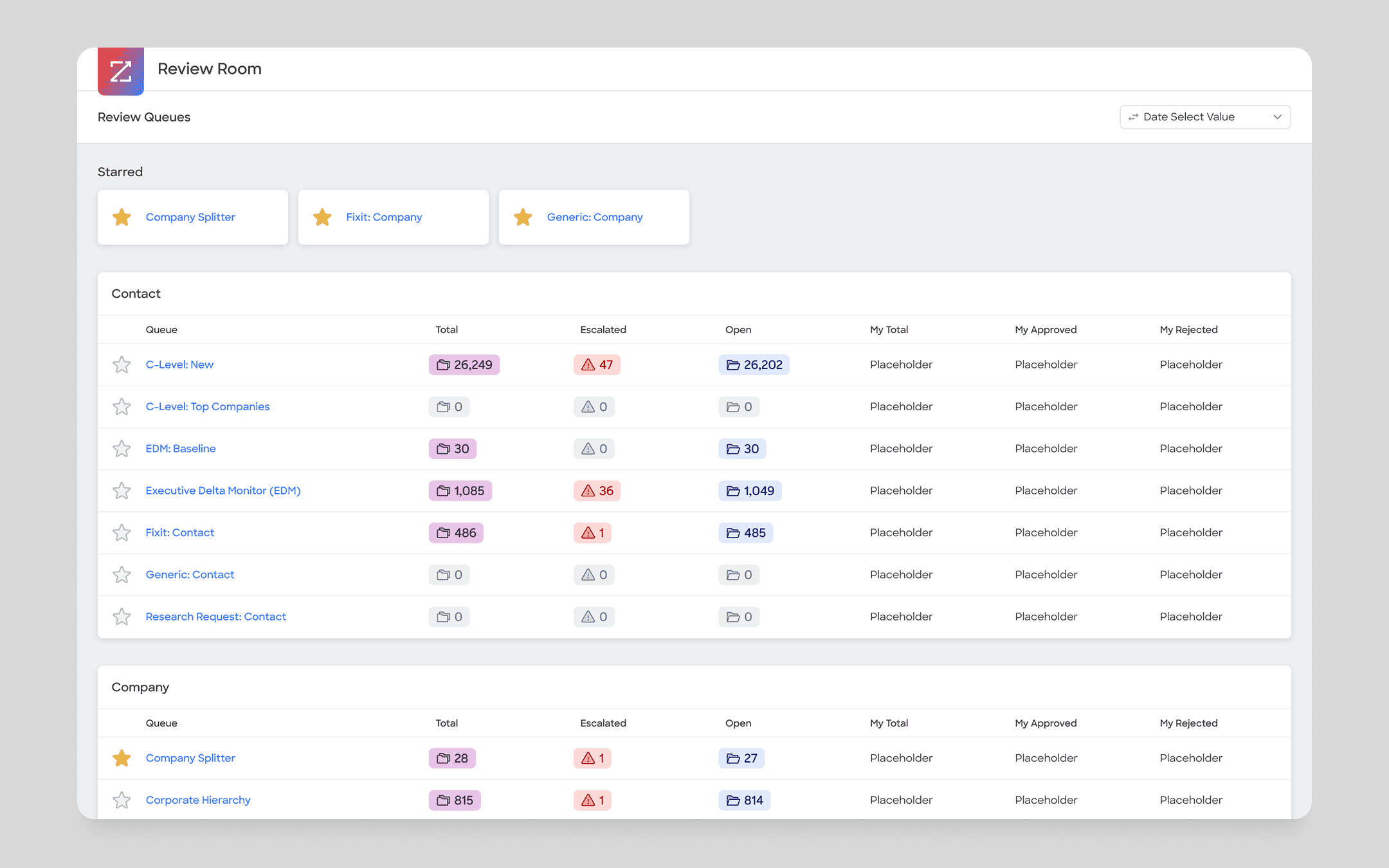Viewport: 1389px width, 868px height.
Task: Unstar Company Splitter in the Company table
Action: (x=122, y=758)
